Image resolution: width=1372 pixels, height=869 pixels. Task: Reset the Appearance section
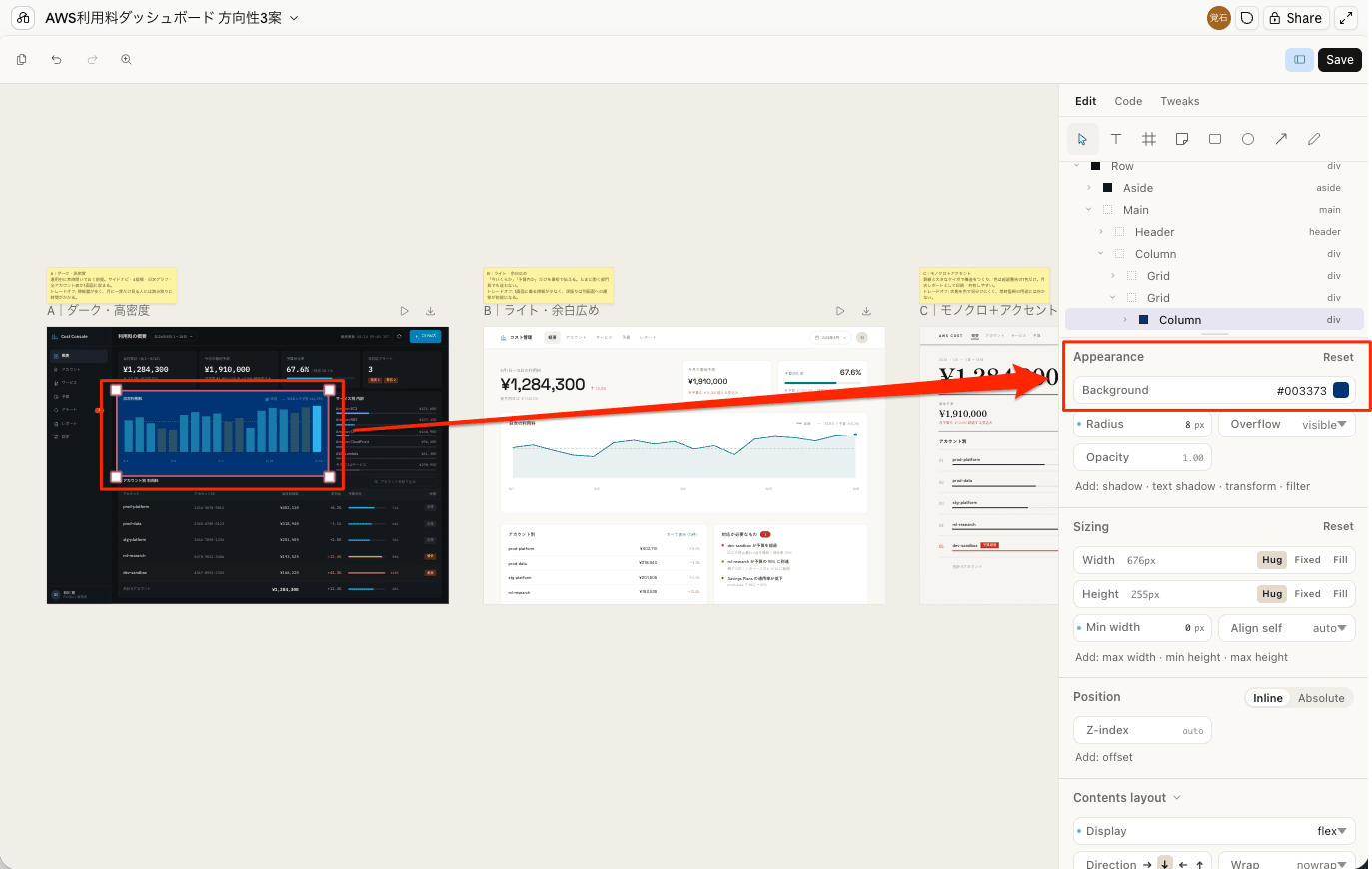(1338, 357)
